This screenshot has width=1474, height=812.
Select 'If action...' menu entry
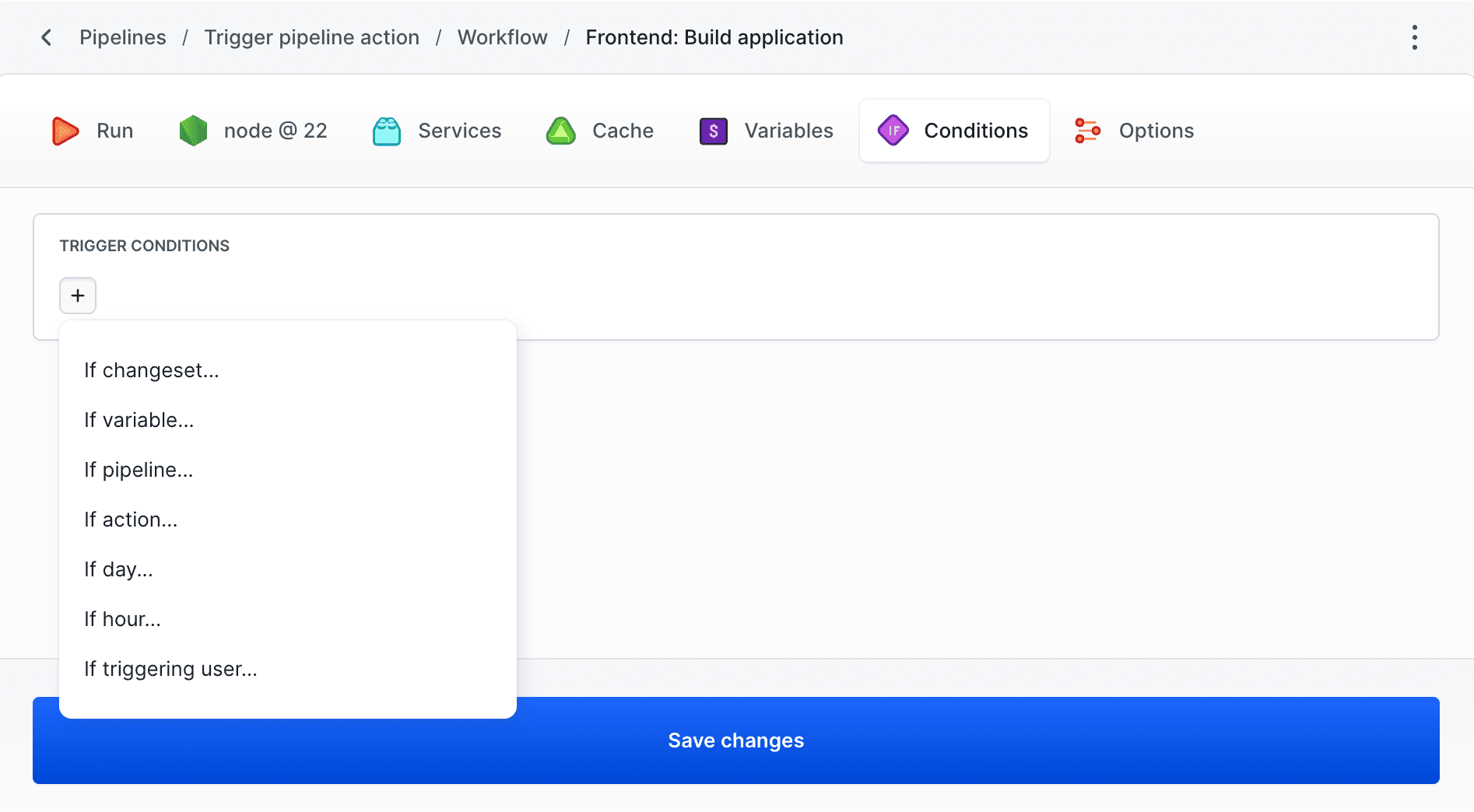131,520
